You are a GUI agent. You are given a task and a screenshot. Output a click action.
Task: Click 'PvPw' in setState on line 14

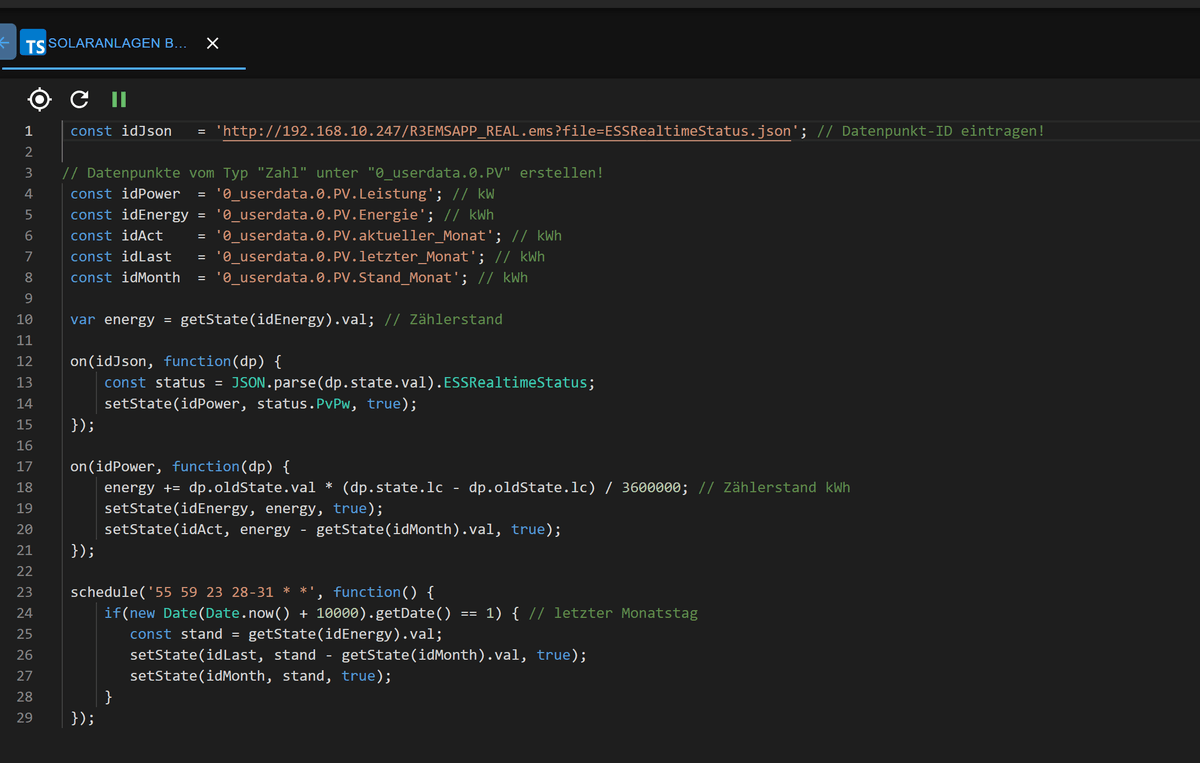pos(333,404)
